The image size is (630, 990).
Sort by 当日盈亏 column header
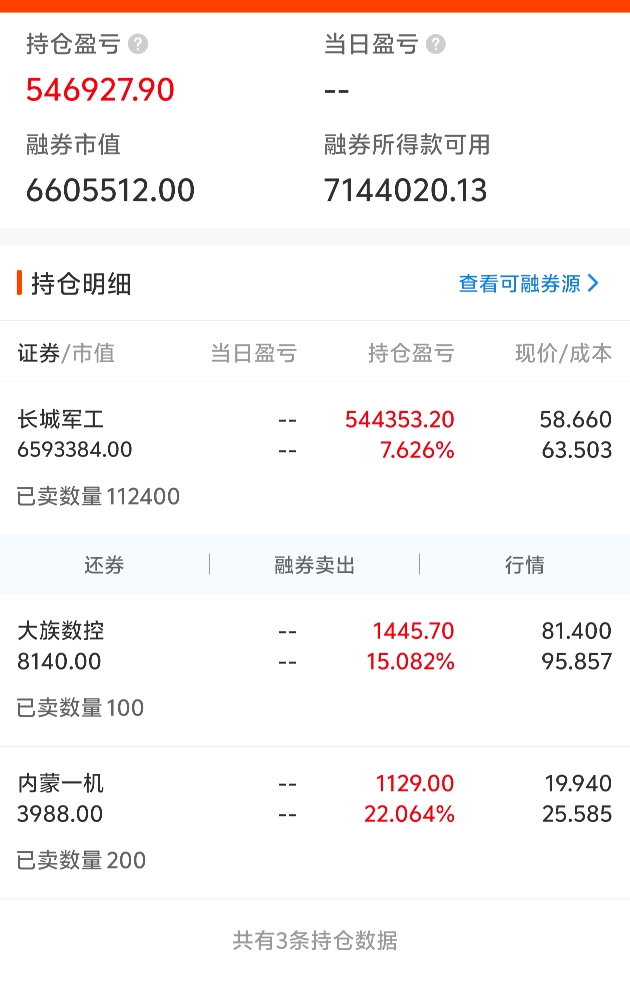tap(253, 353)
